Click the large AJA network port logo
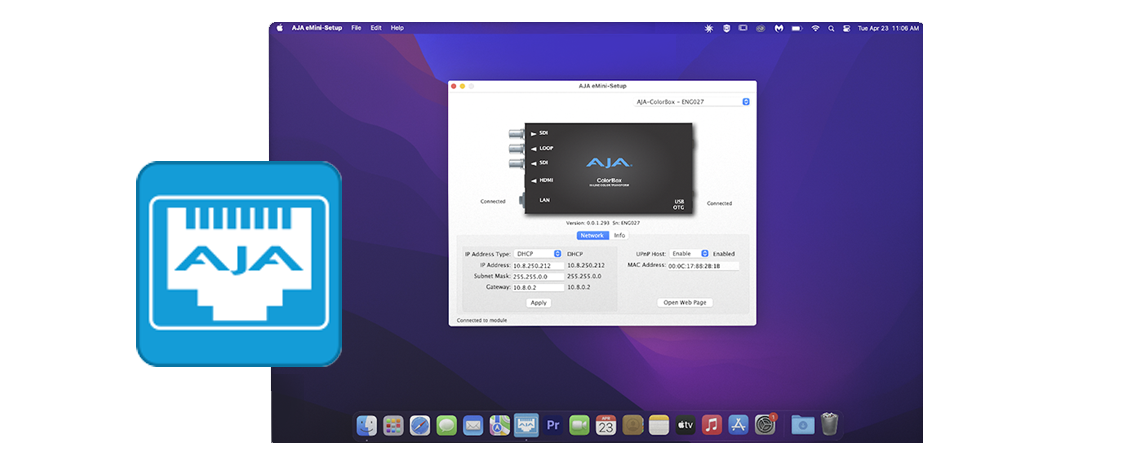The image size is (1140, 469). click(238, 263)
